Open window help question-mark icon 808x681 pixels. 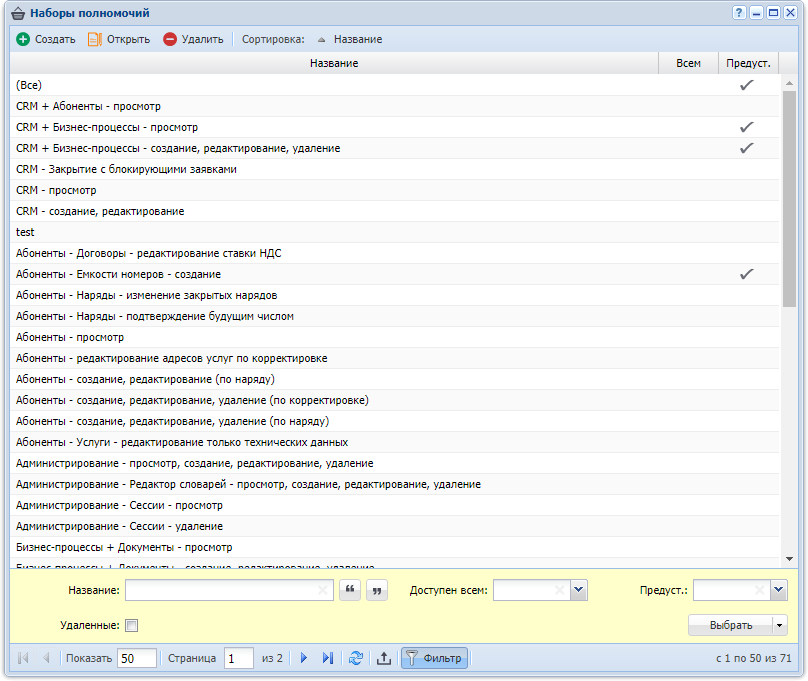pyautogui.click(x=739, y=12)
